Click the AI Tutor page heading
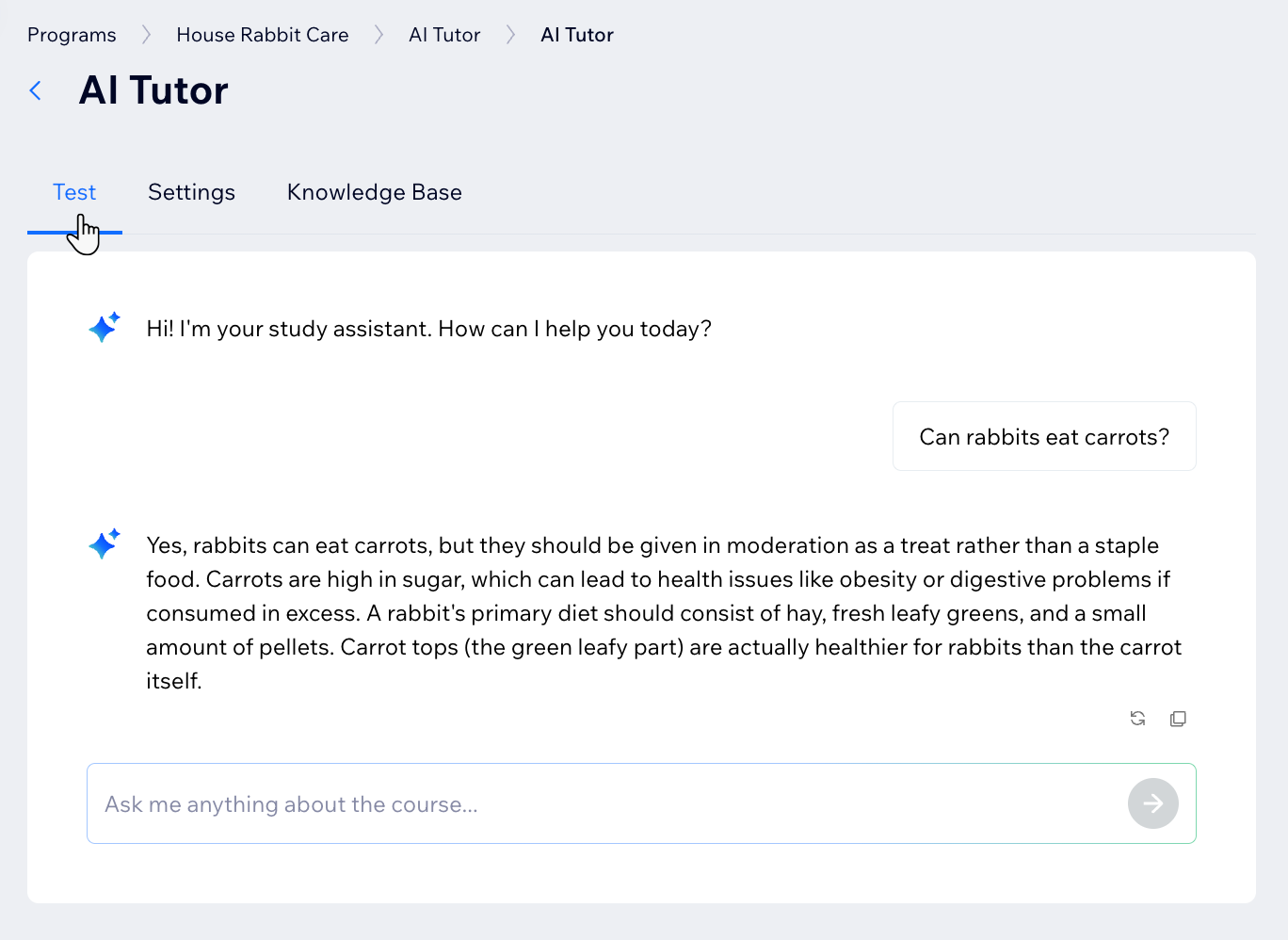The width and height of the screenshot is (1288, 940). click(x=153, y=90)
